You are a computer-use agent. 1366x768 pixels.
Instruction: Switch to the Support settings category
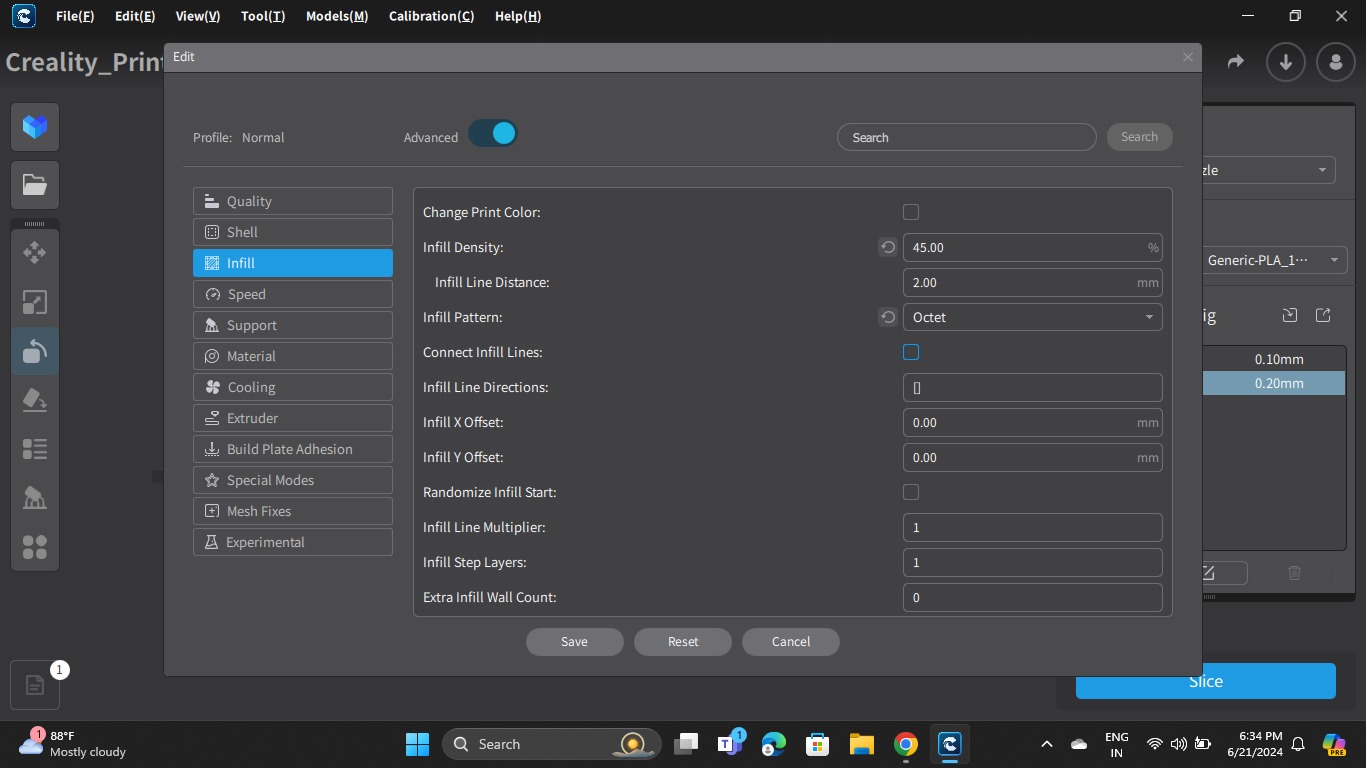coord(293,325)
